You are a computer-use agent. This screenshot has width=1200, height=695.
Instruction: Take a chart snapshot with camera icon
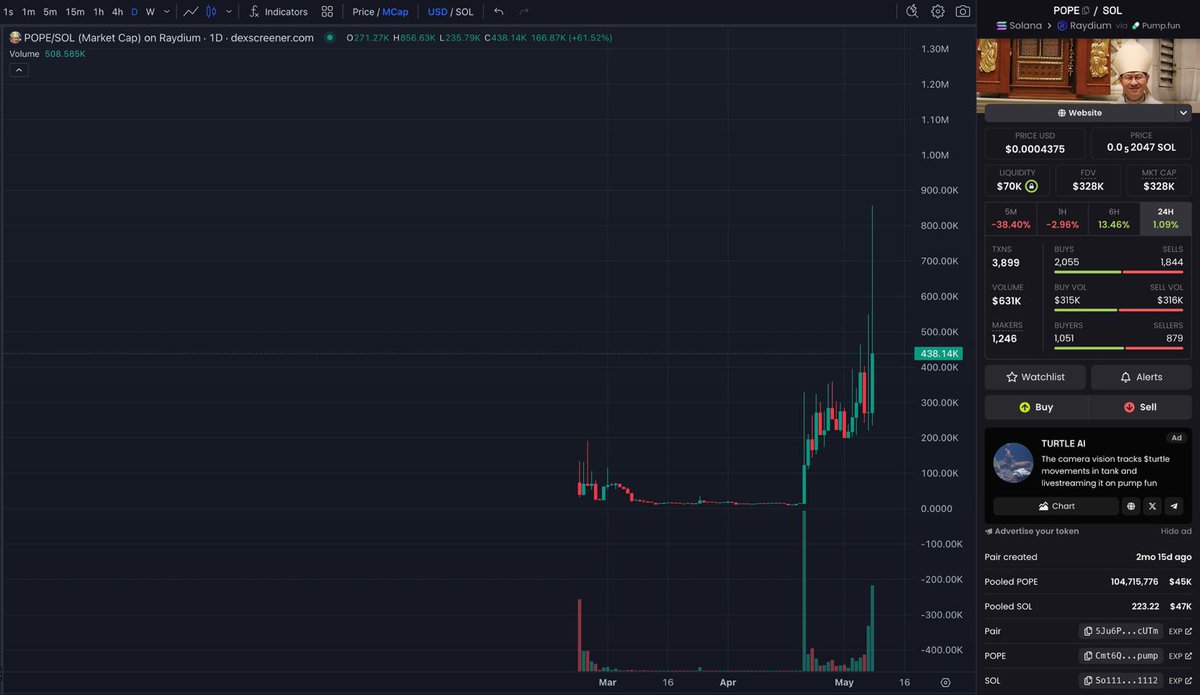(x=962, y=12)
